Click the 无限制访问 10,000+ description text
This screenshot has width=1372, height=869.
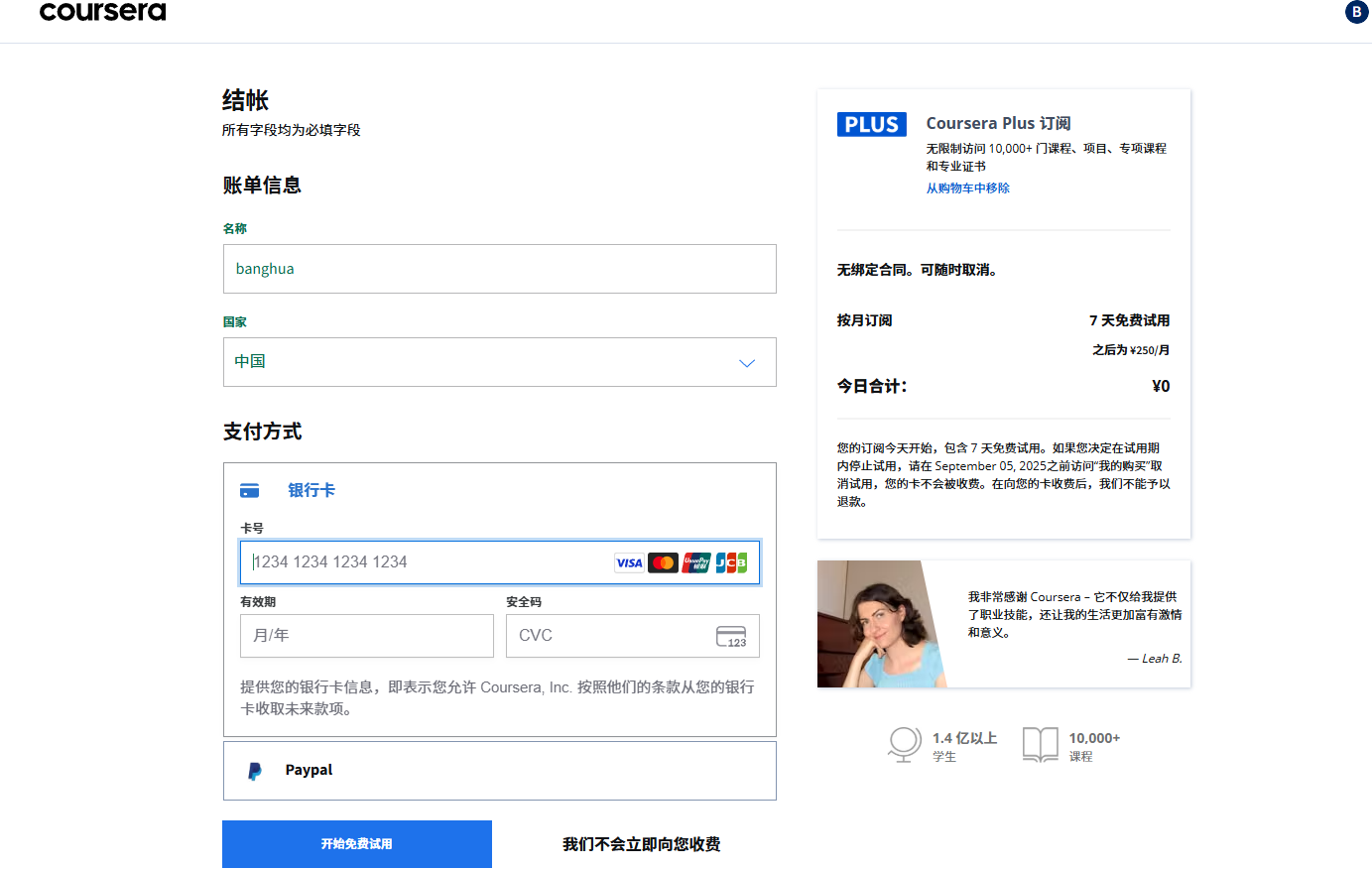point(1047,157)
